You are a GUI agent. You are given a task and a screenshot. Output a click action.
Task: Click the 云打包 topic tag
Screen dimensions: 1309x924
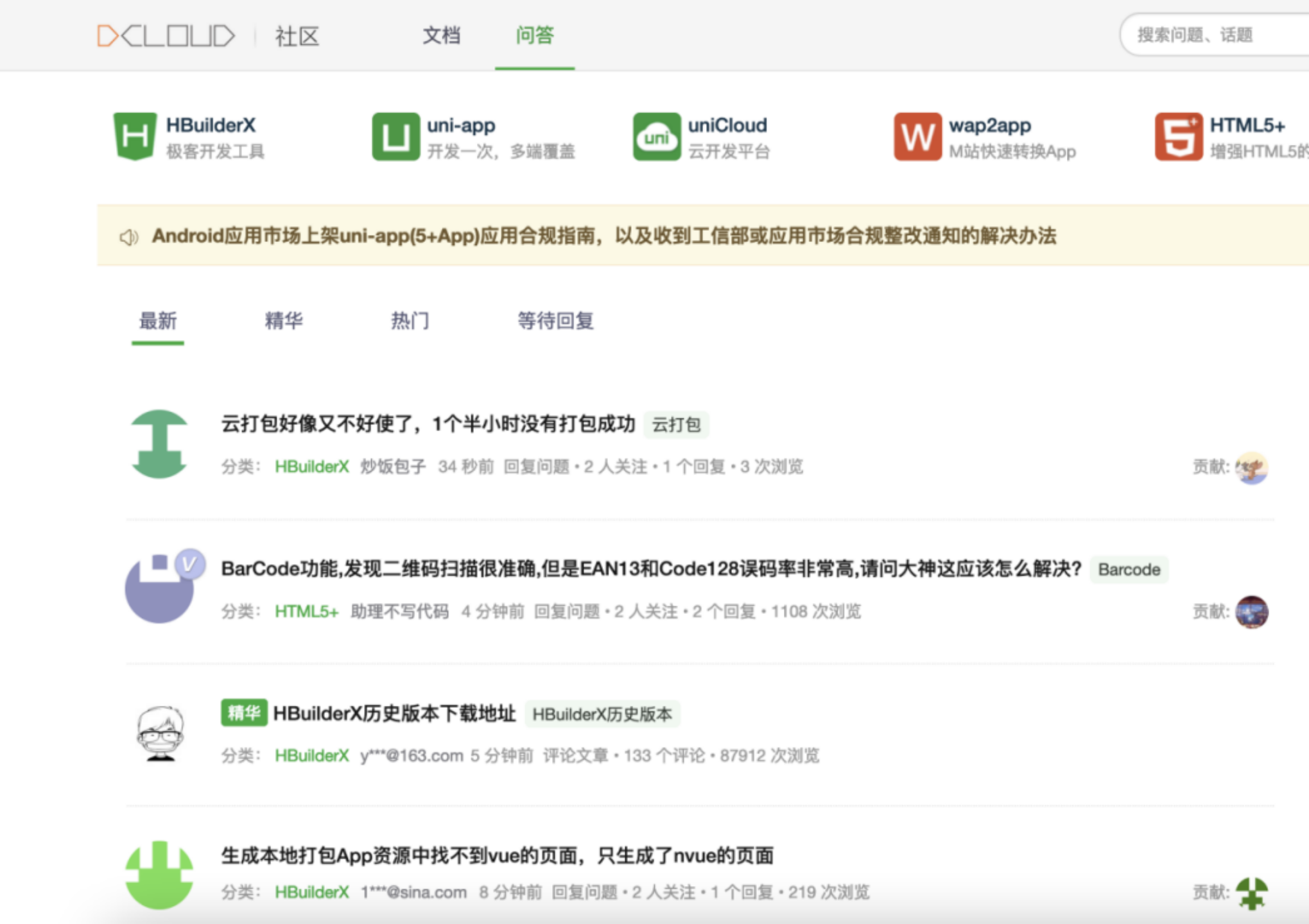[x=676, y=425]
